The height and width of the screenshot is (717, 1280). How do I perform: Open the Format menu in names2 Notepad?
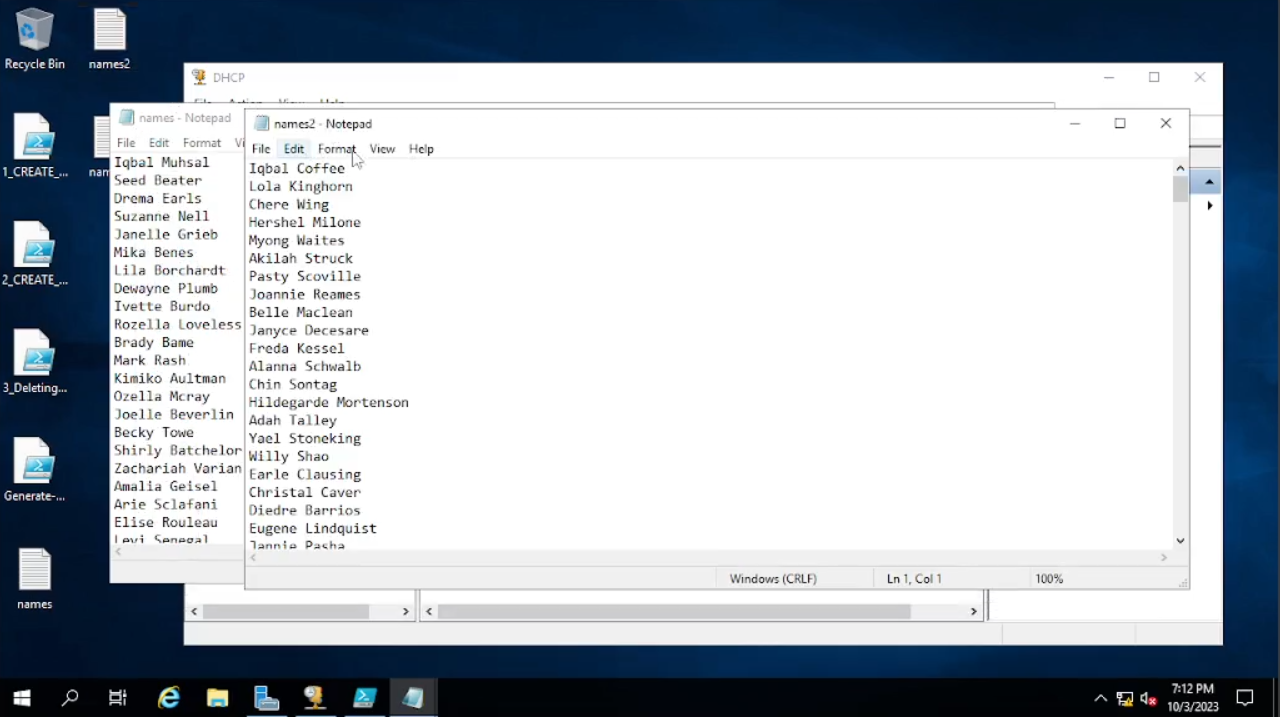[336, 149]
